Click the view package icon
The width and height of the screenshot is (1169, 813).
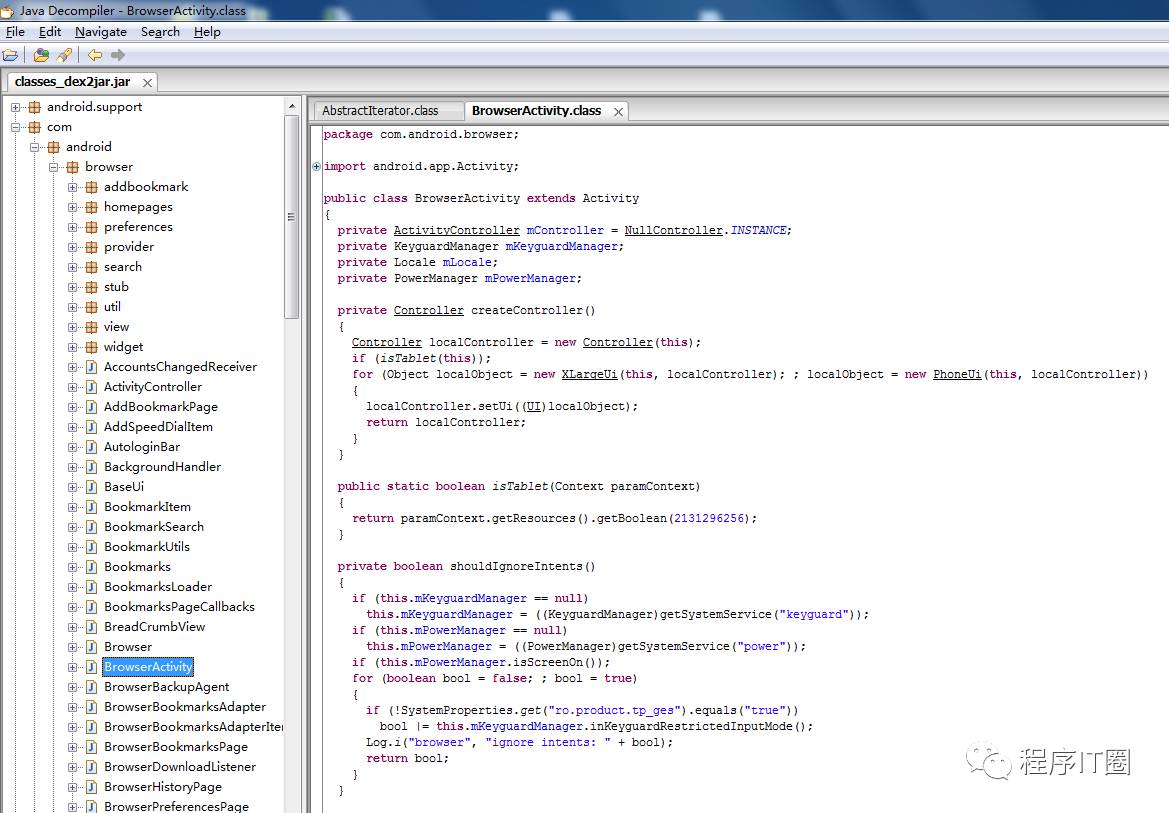click(91, 327)
